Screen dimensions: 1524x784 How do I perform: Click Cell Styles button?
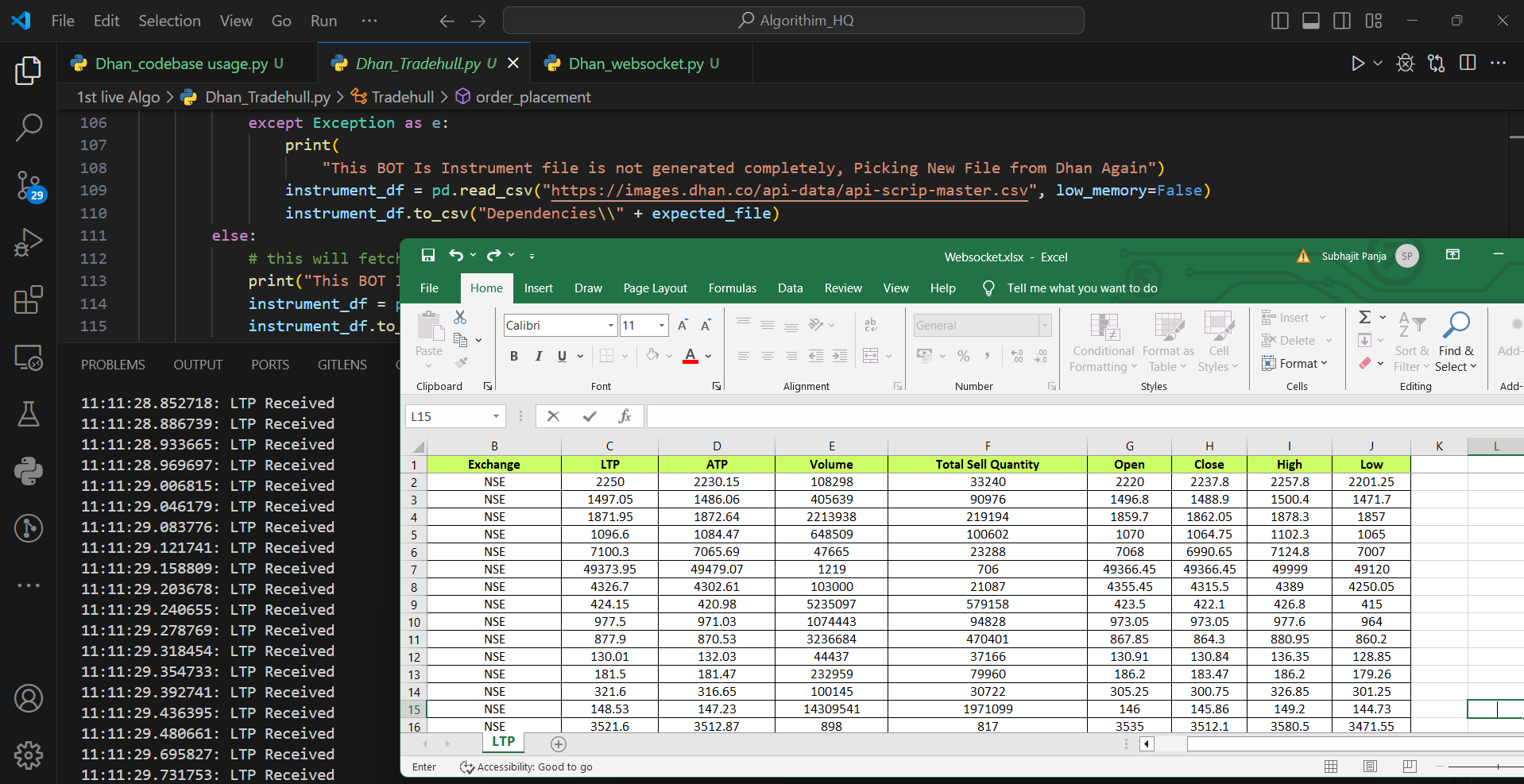pos(1218,342)
